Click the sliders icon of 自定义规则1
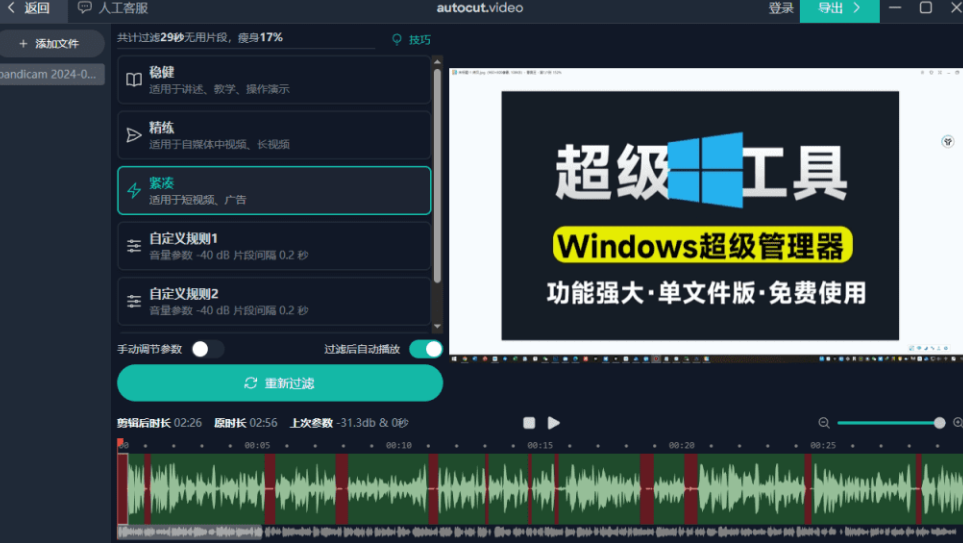The image size is (963, 543). [134, 246]
